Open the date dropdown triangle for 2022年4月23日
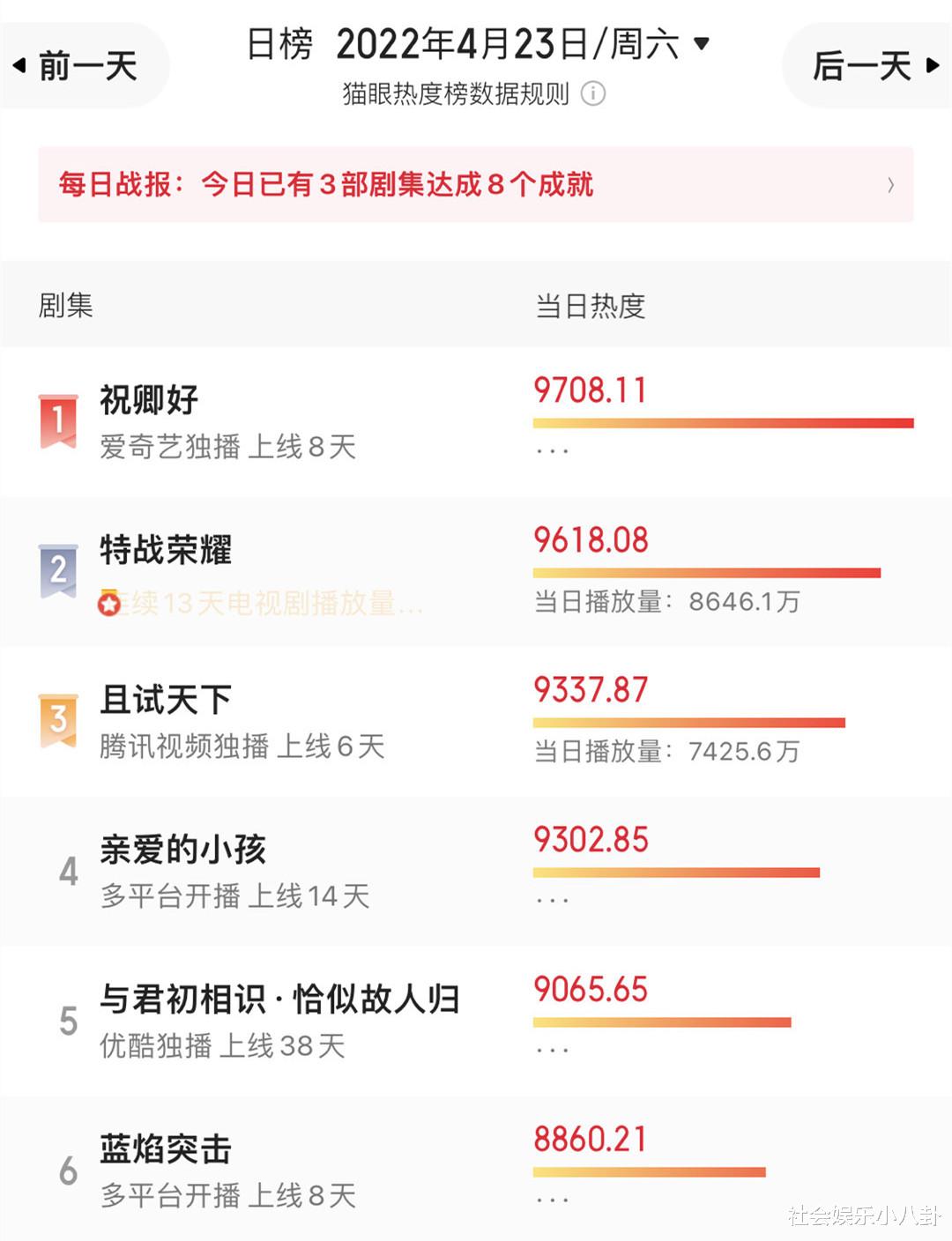The height and width of the screenshot is (1241, 952). [x=702, y=43]
